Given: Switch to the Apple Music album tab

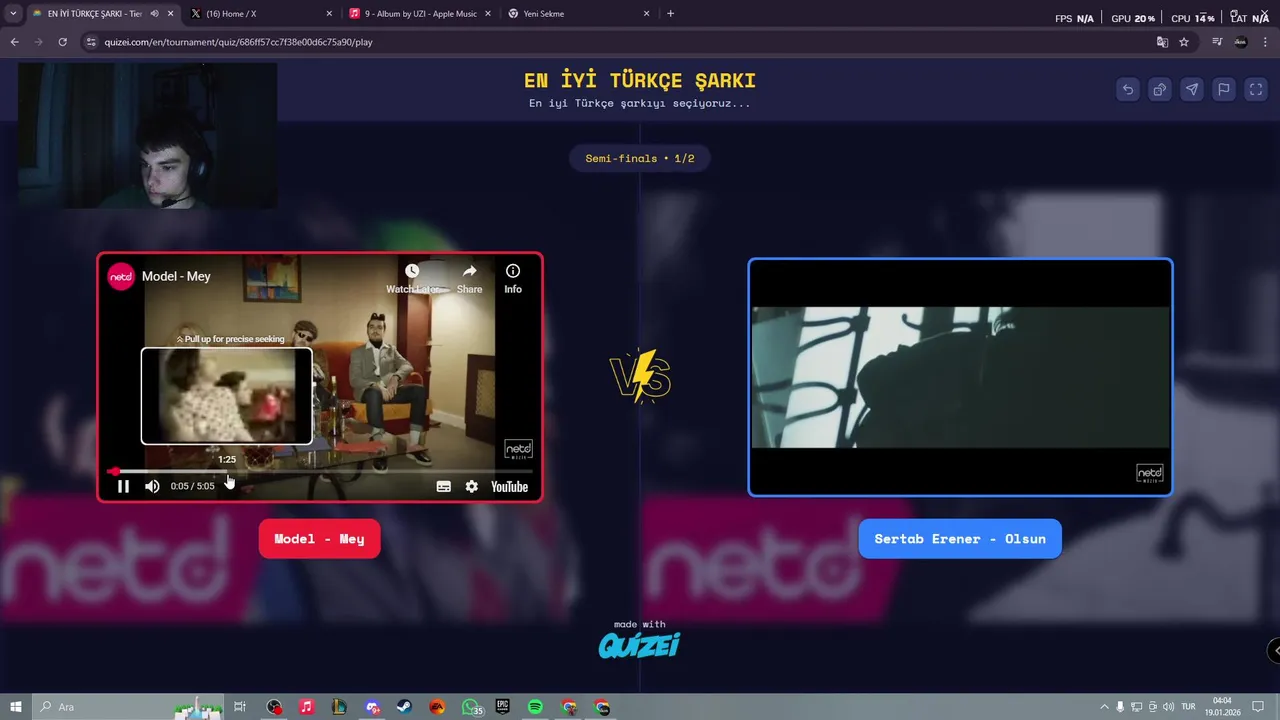Looking at the screenshot, I should click(x=420, y=14).
